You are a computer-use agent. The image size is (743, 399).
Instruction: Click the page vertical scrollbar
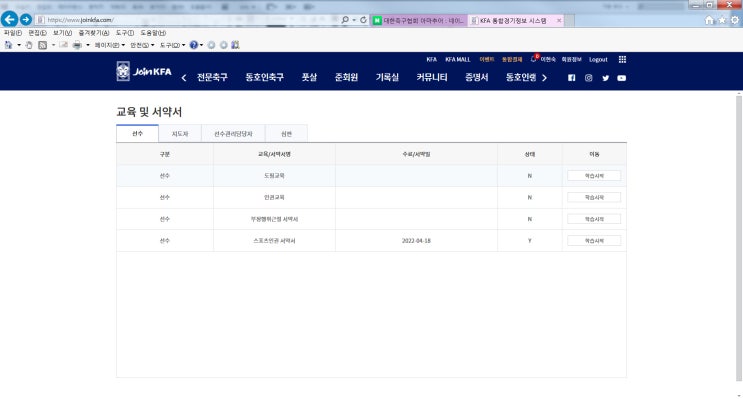click(739, 237)
